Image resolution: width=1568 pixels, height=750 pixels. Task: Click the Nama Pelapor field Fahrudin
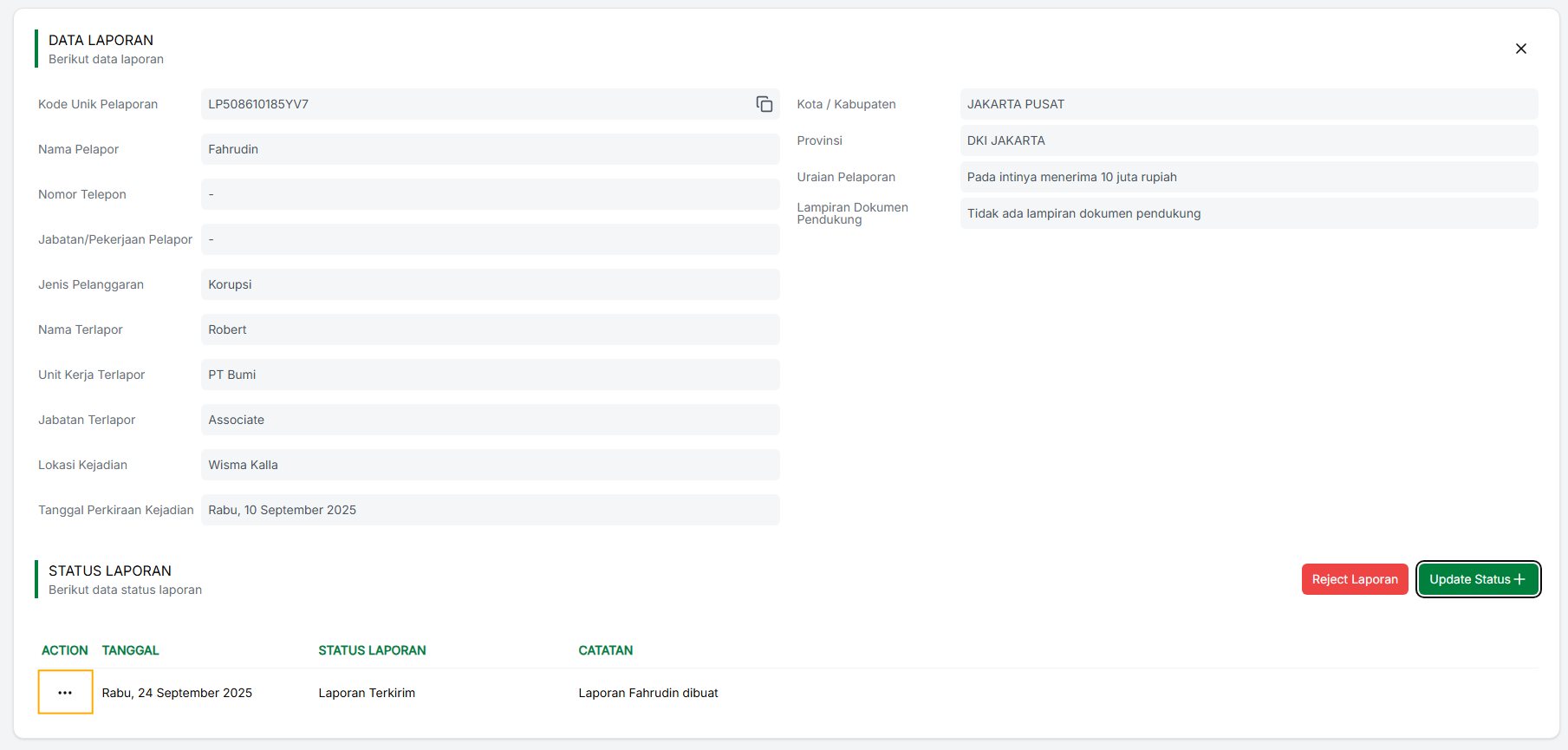point(490,149)
